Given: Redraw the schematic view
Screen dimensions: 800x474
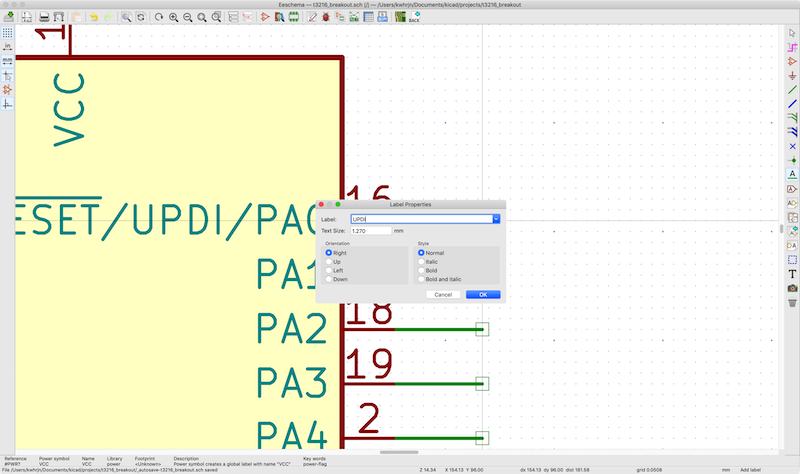Looking at the screenshot, I should (x=159, y=17).
